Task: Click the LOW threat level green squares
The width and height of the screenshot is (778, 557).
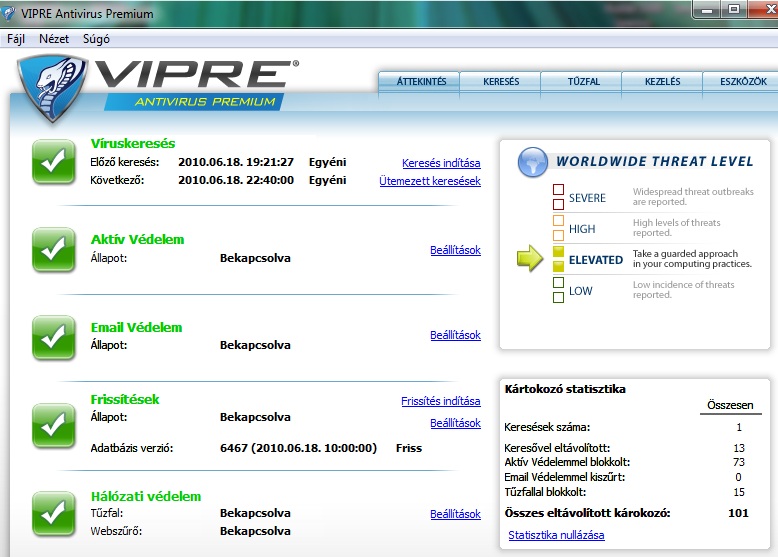Action: pos(558,290)
